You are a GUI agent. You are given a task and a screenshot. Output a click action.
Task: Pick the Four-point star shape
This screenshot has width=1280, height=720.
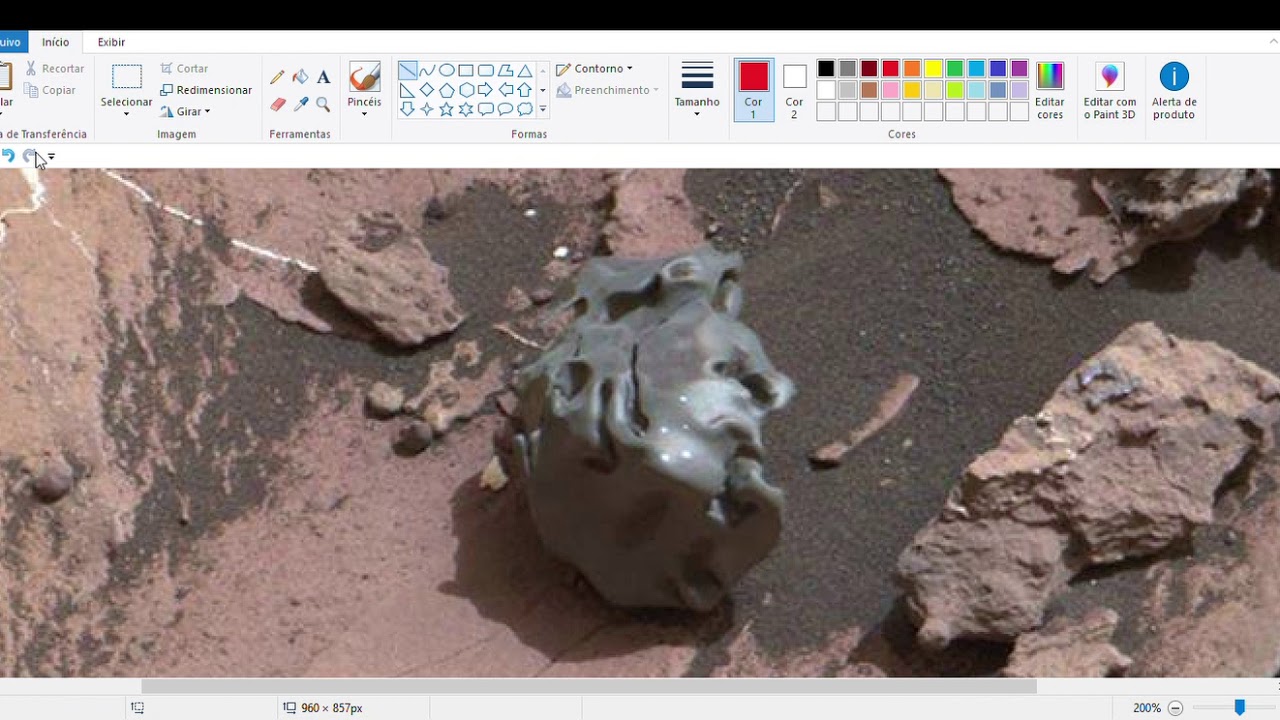click(427, 109)
